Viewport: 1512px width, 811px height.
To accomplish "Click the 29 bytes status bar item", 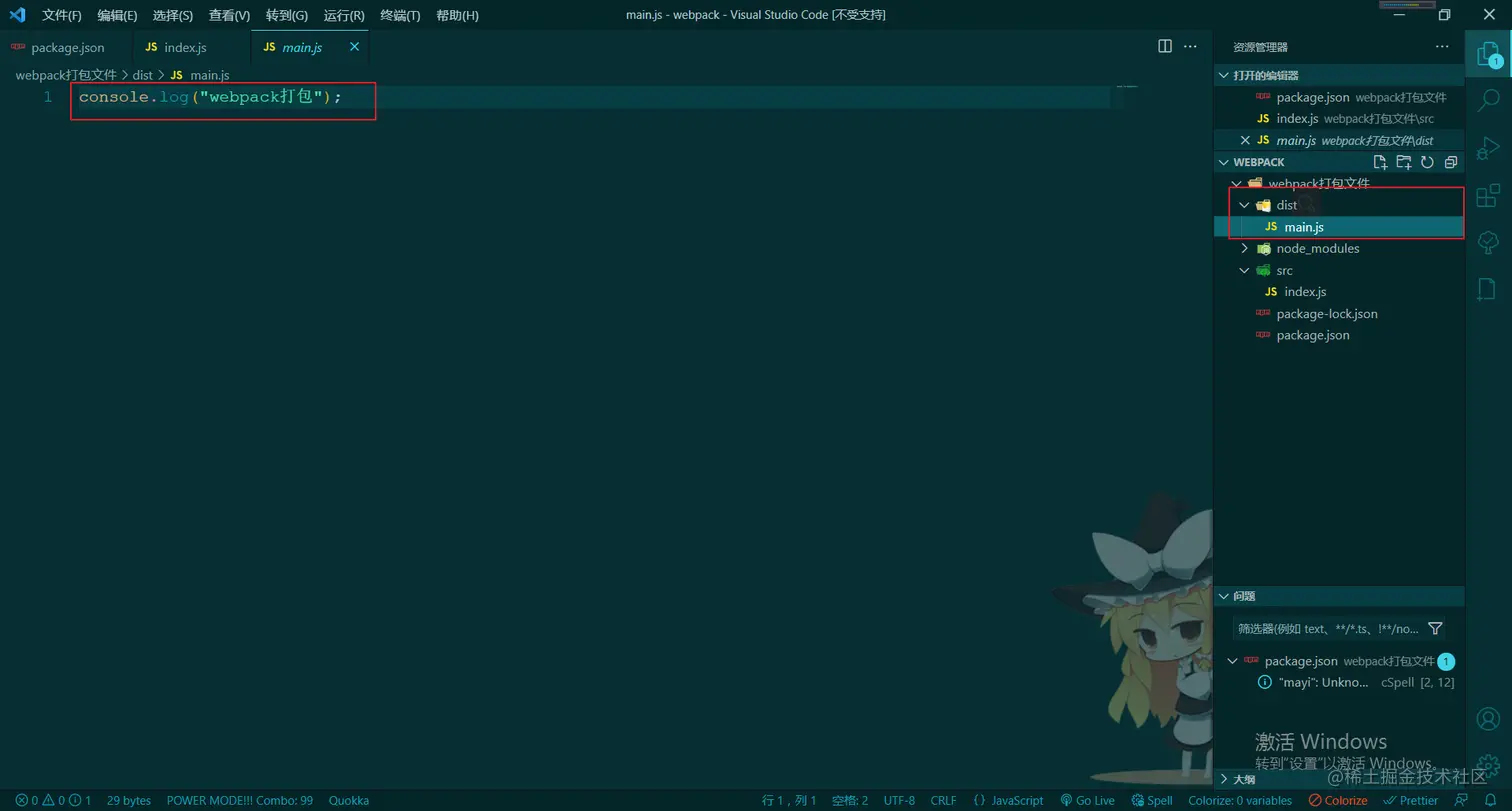I will (129, 800).
